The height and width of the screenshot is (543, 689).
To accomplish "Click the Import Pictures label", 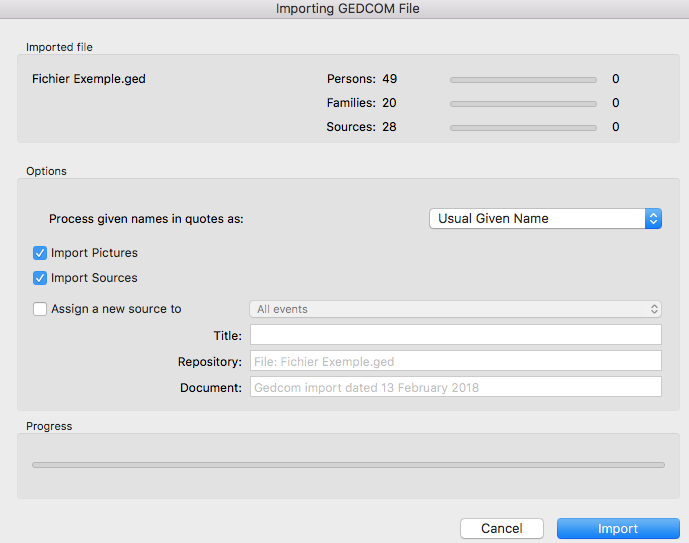I will [94, 253].
